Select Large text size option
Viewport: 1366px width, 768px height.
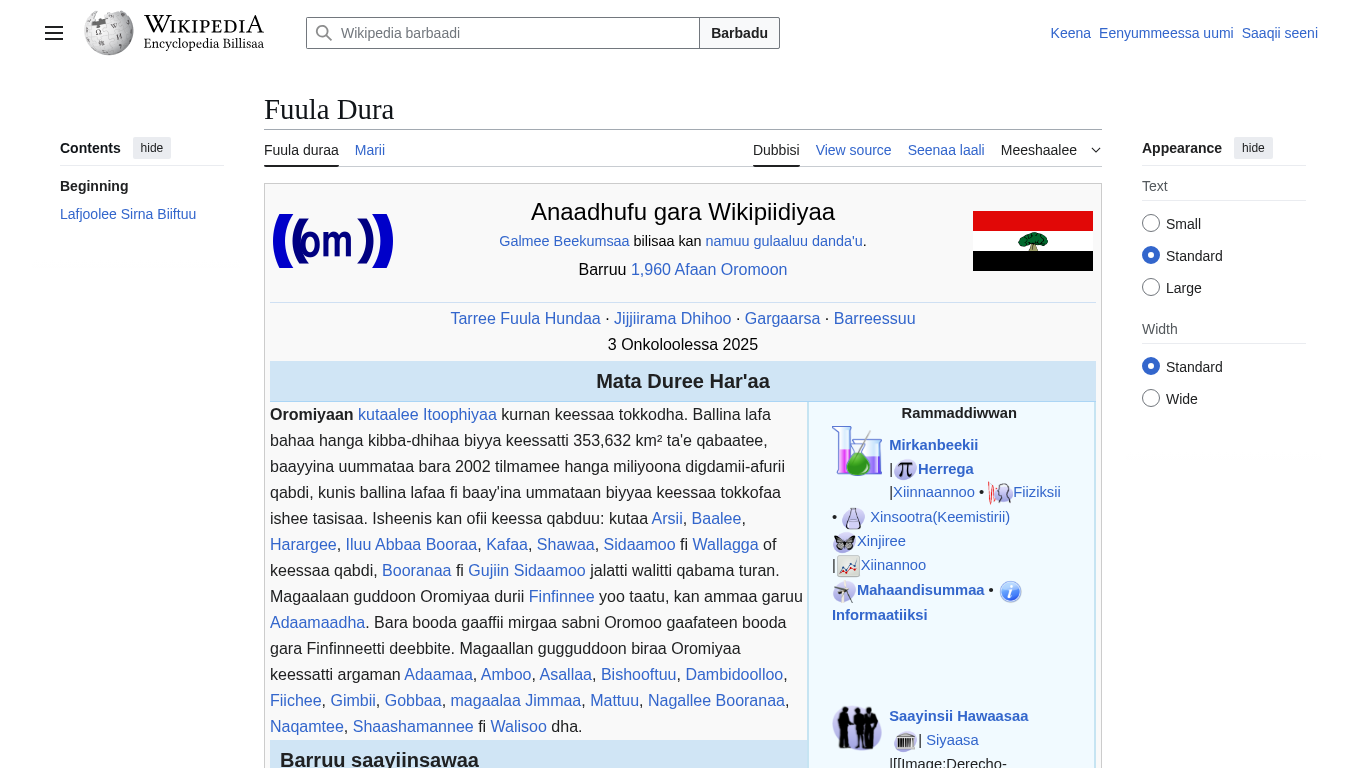[x=1151, y=288]
